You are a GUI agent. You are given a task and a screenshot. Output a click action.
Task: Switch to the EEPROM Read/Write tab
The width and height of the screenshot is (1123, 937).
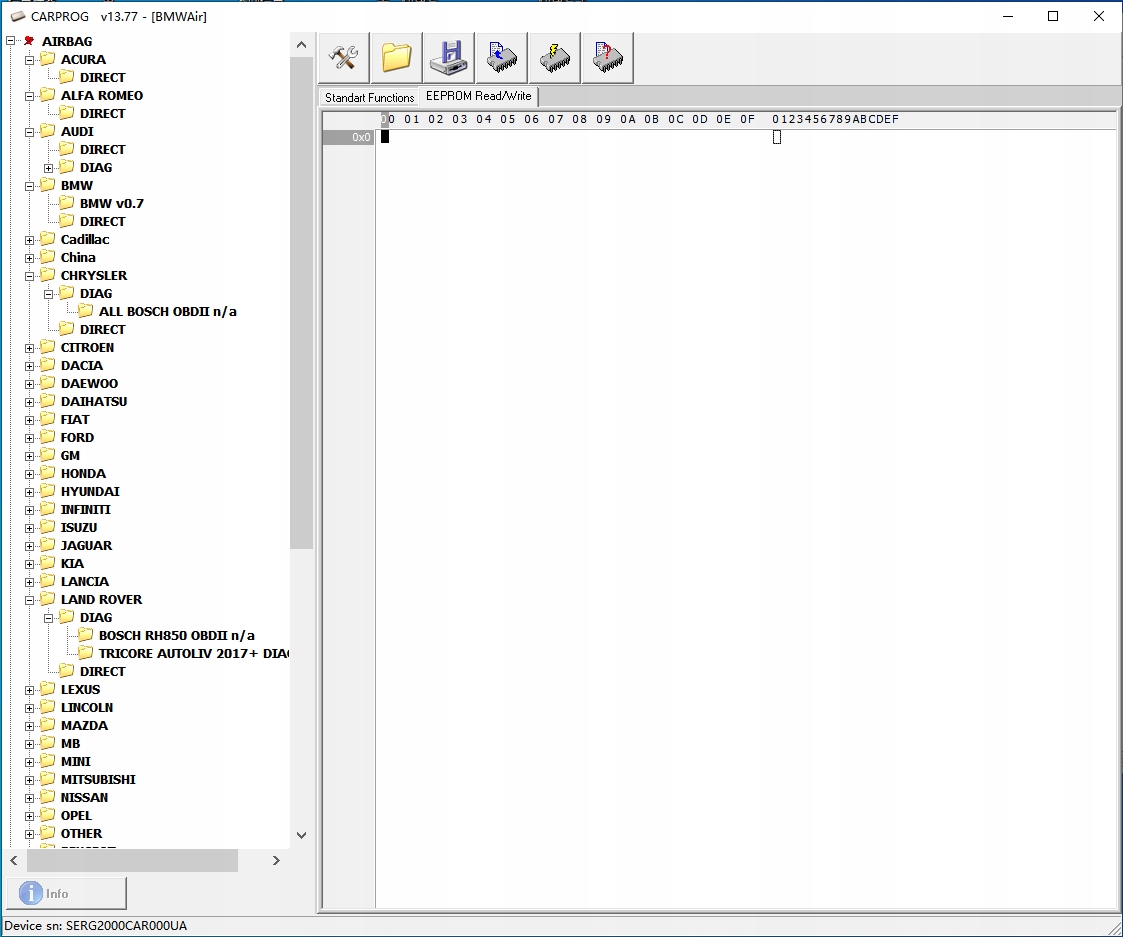478,96
